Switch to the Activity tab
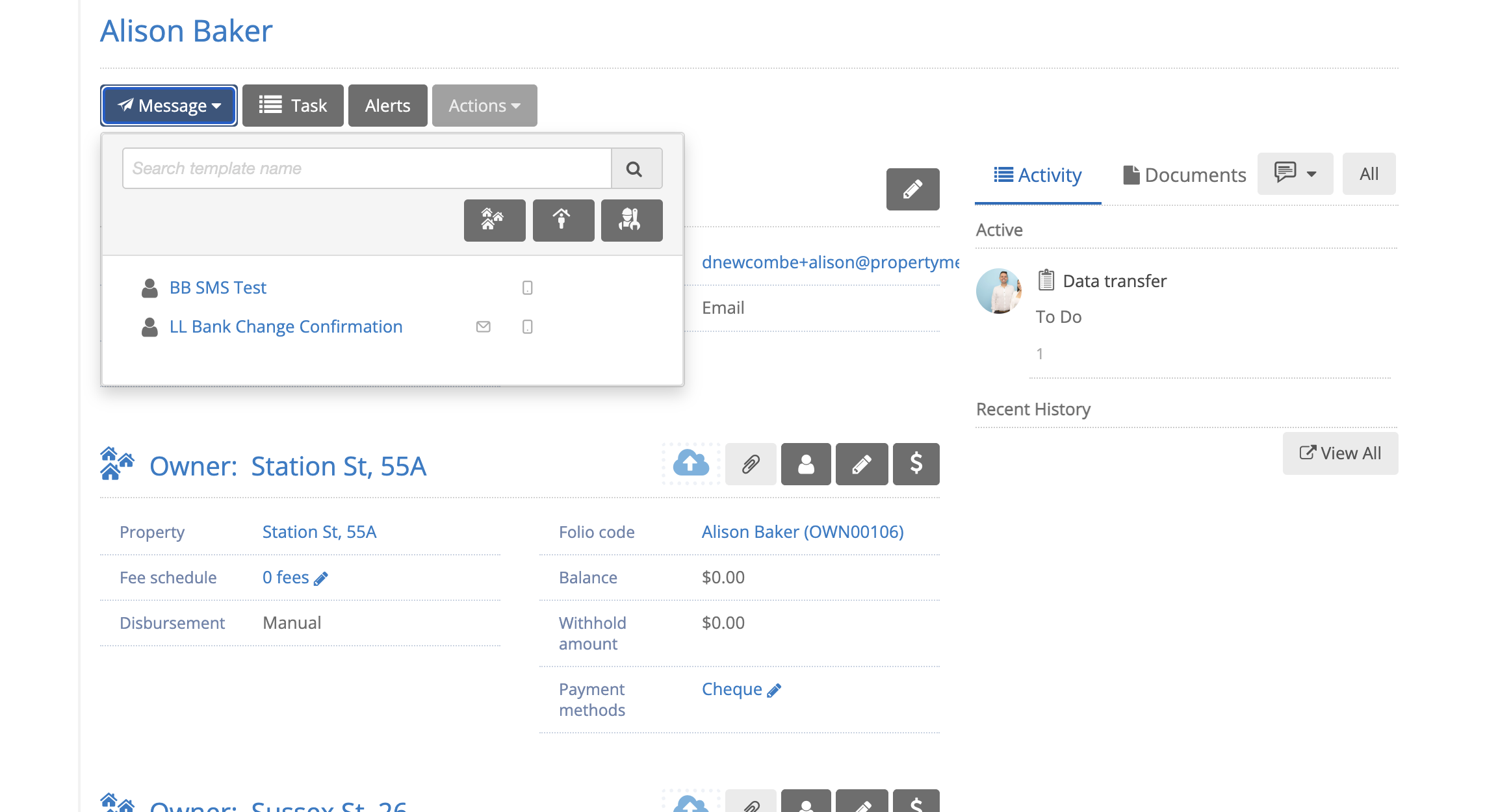Screen dimensions: 1485x812 (x=1037, y=175)
